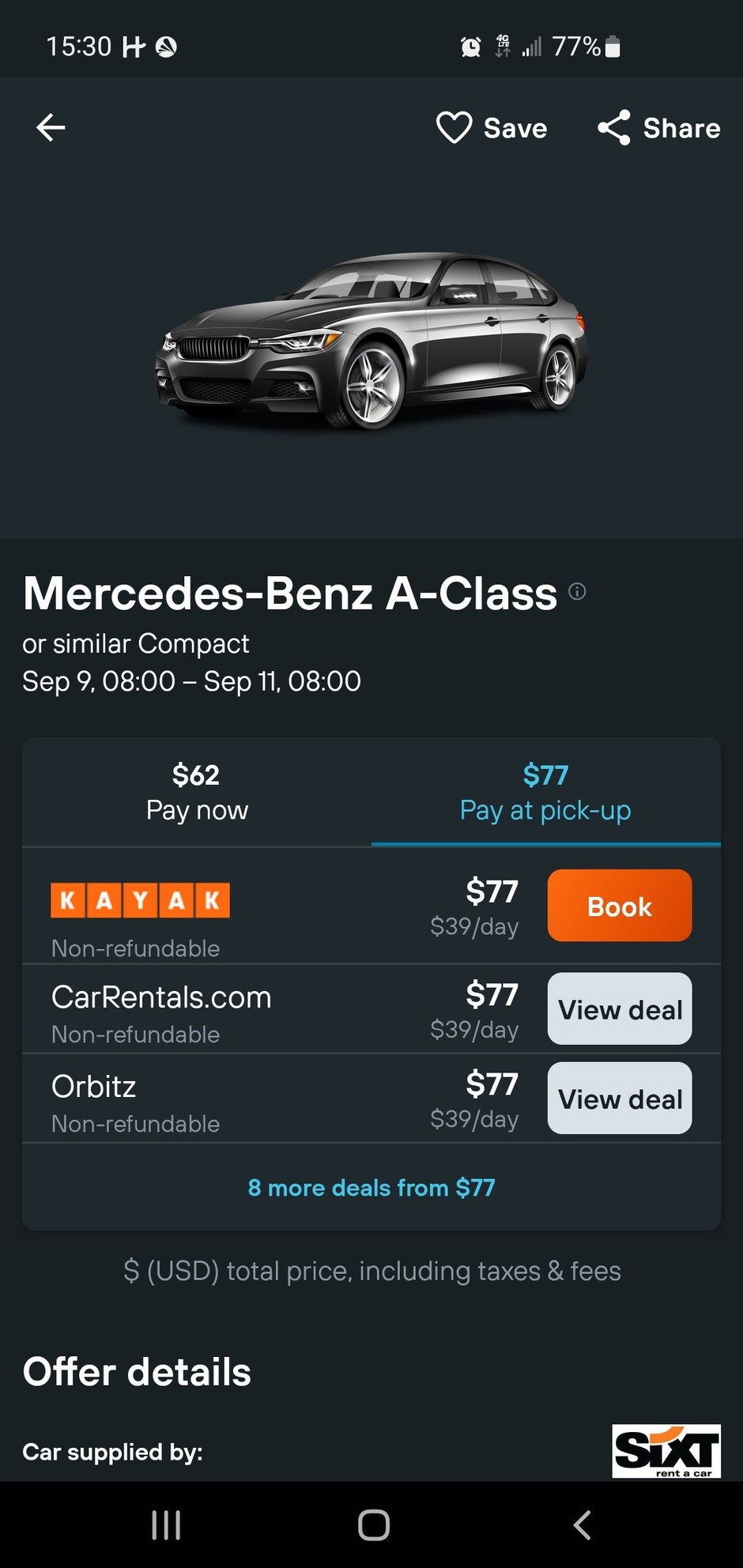
Task: Switch to the $62 Pay now tab
Action: click(197, 791)
